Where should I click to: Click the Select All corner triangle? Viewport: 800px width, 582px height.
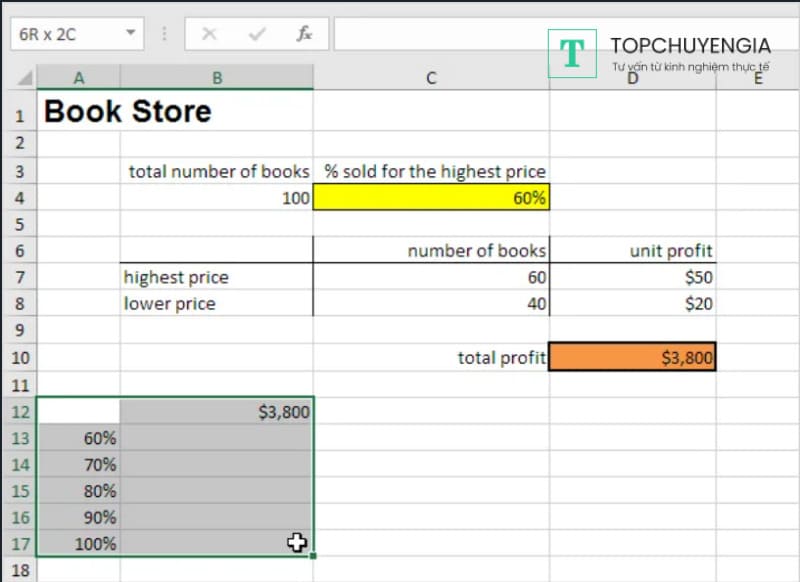[x=19, y=78]
